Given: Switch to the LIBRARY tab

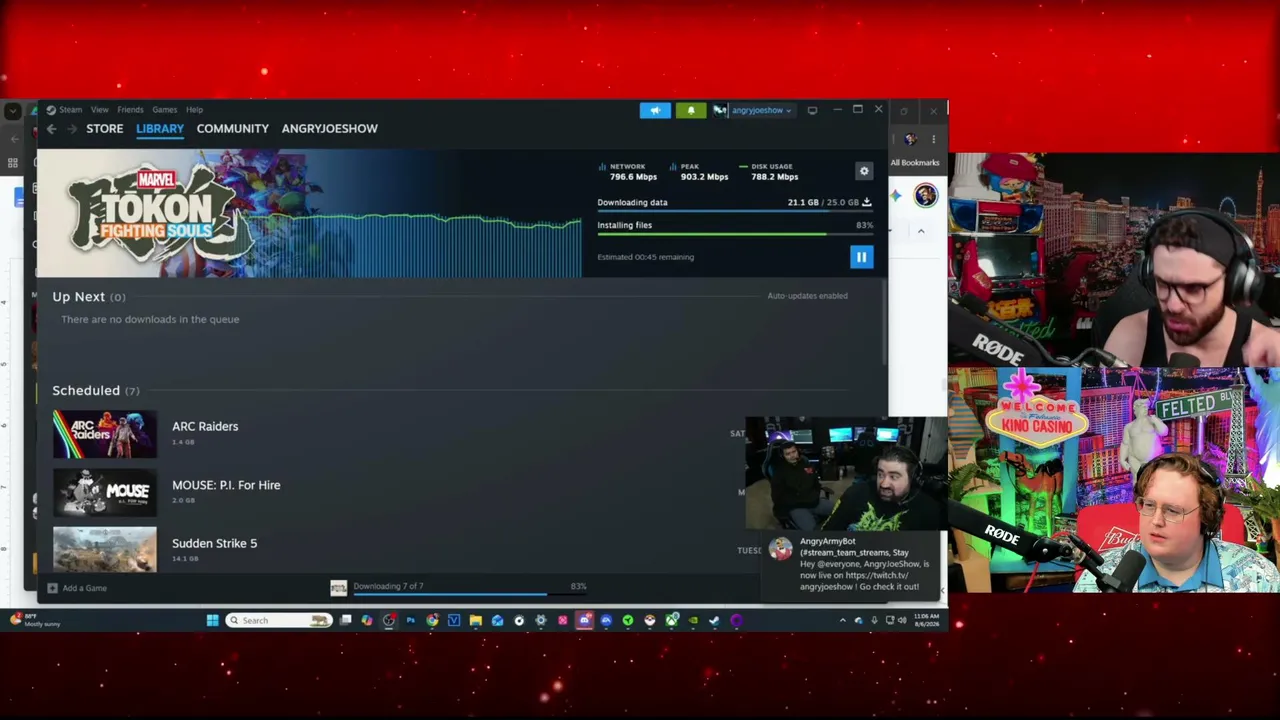Looking at the screenshot, I should (160, 128).
